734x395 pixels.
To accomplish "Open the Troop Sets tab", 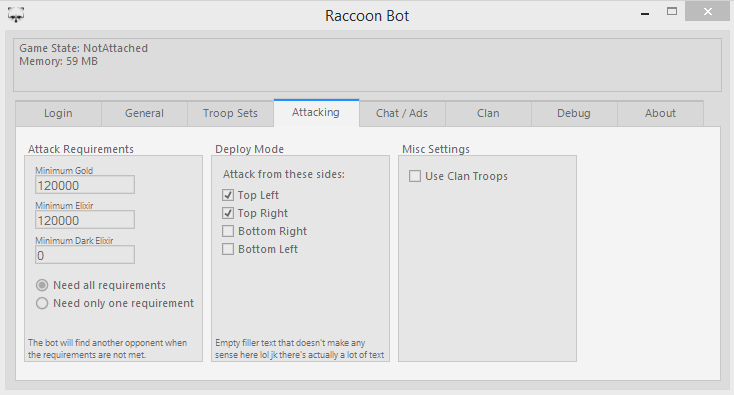I will [x=230, y=113].
